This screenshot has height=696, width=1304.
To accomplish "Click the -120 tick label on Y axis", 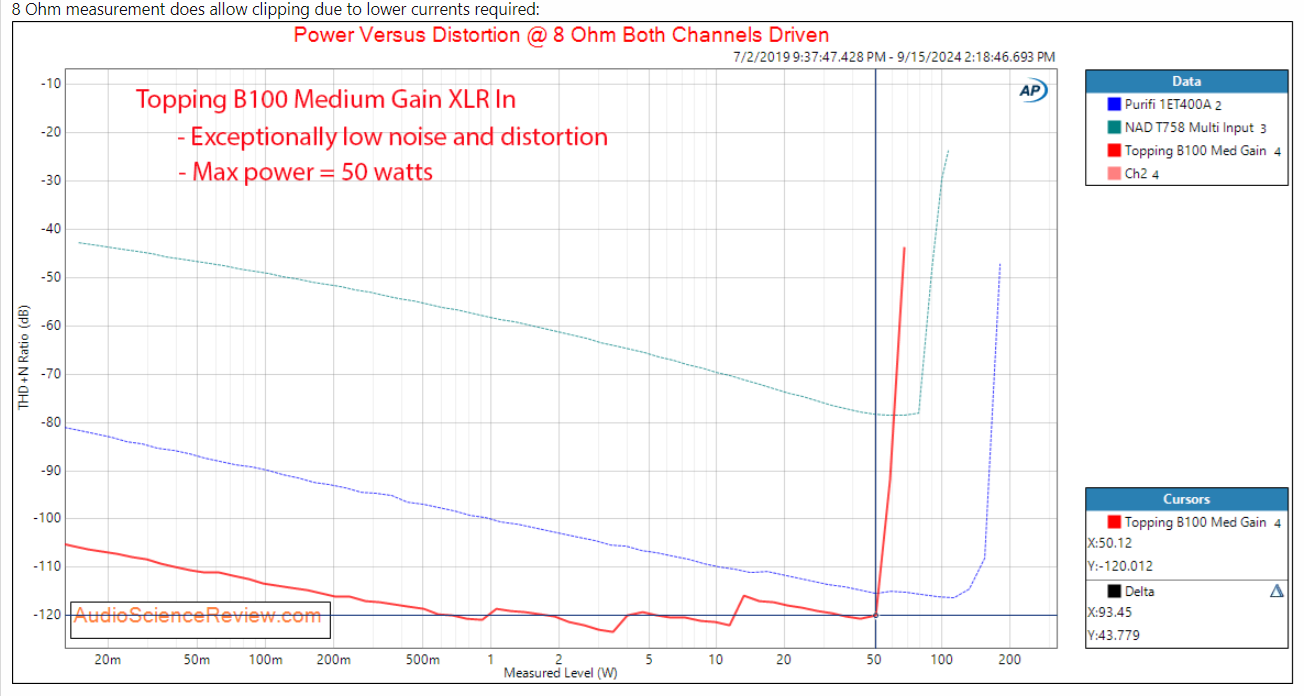I will click(46, 615).
